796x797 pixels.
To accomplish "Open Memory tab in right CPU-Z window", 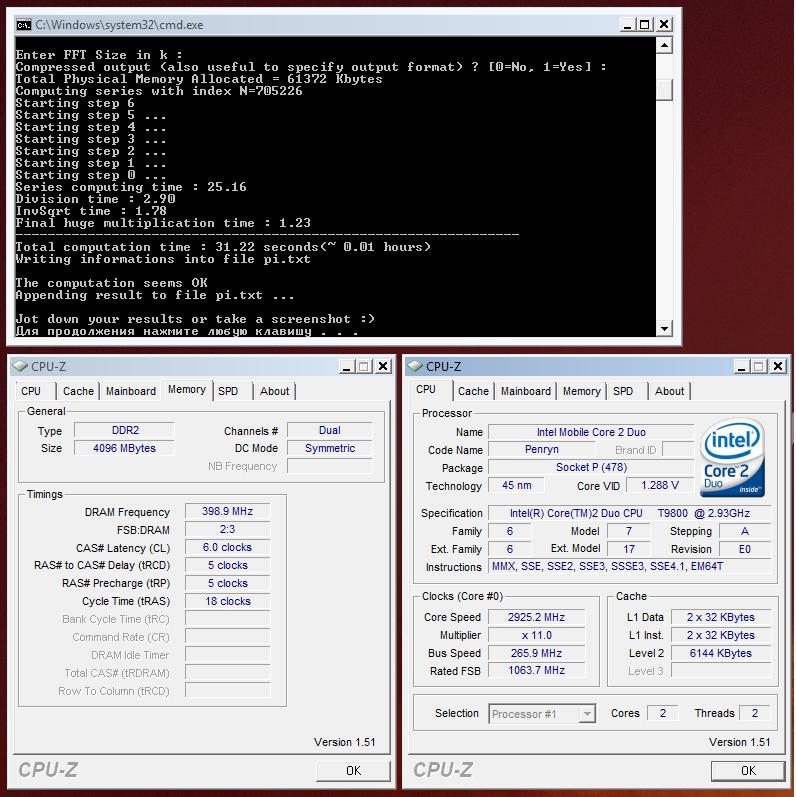I will (581, 391).
